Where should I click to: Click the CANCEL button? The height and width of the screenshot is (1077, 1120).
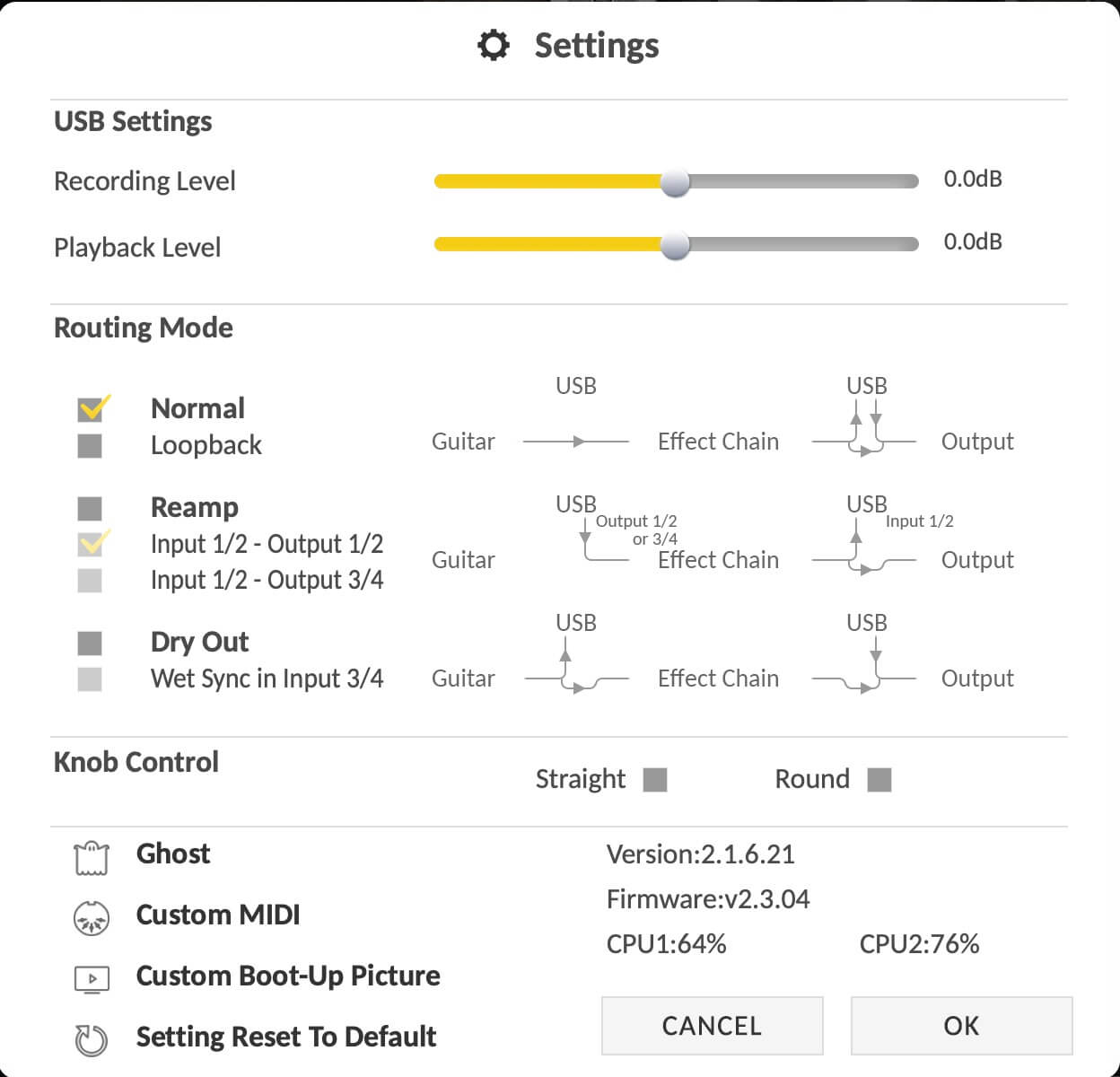[712, 1026]
